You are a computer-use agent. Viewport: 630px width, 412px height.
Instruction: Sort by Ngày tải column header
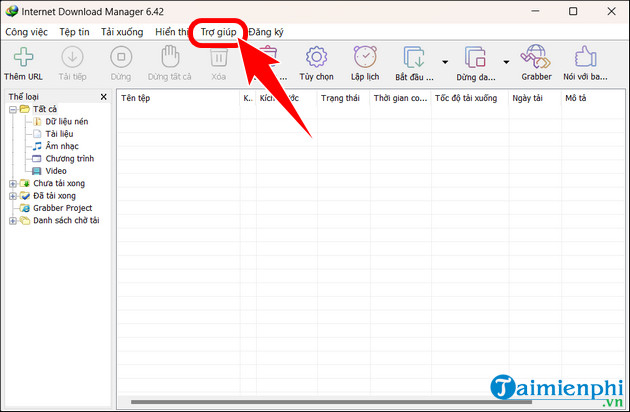point(535,98)
